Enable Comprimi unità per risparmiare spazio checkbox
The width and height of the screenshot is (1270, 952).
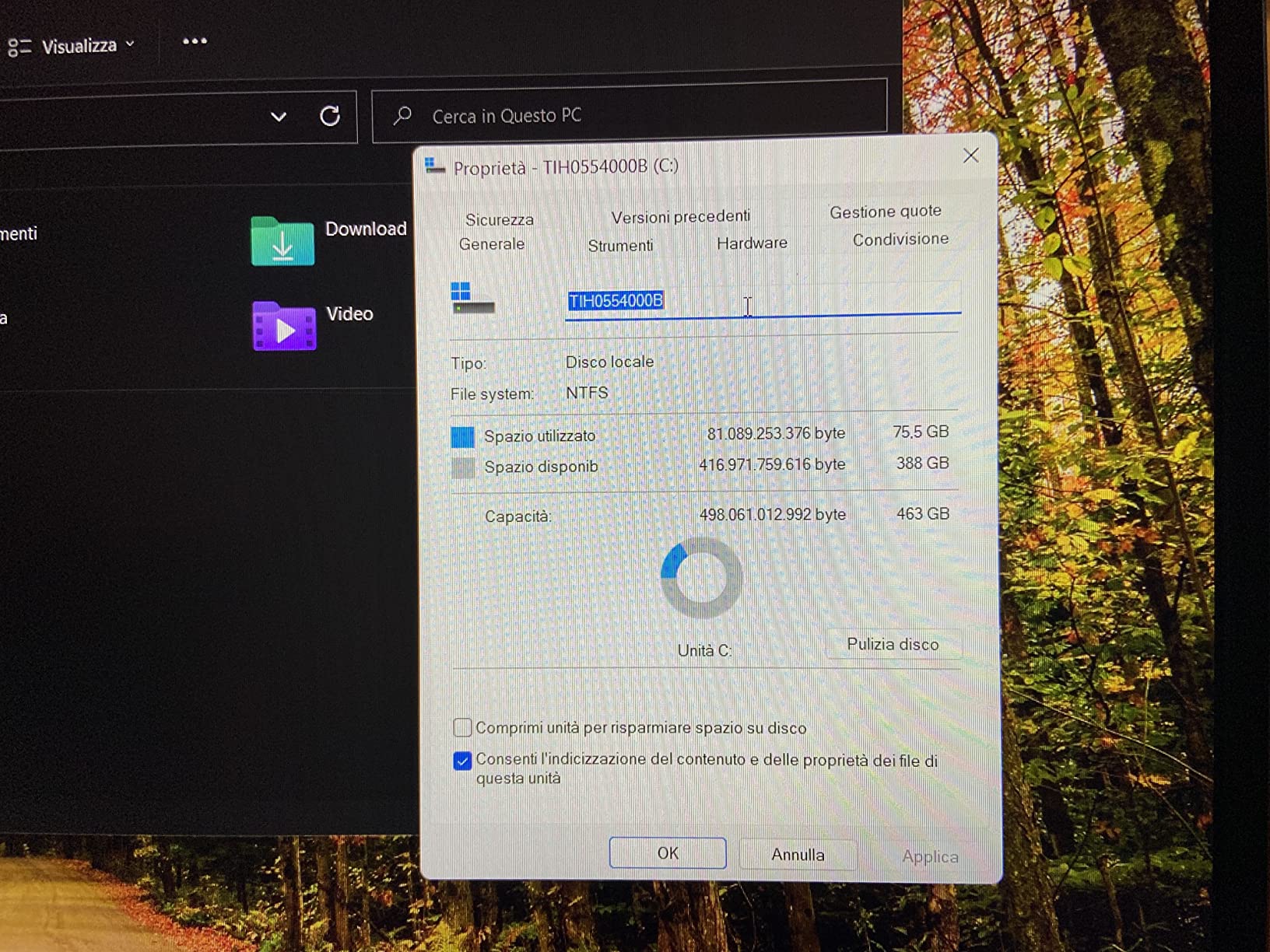[x=462, y=727]
